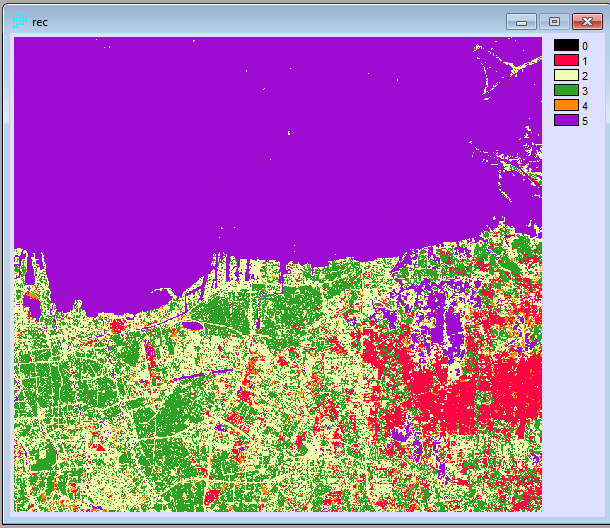The height and width of the screenshot is (528, 610).
Task: Close the rec map window
Action: pos(586,21)
